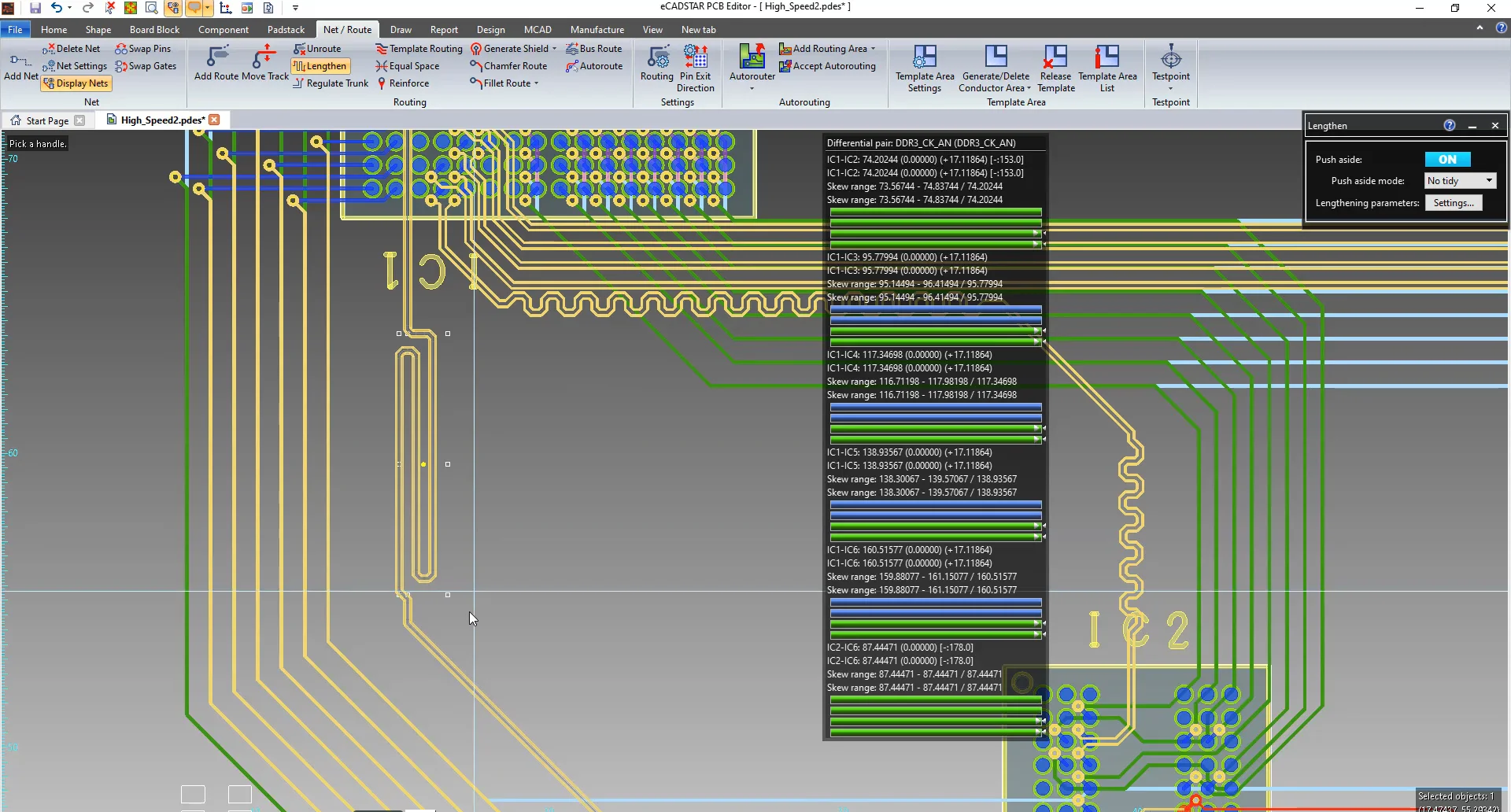Click Release Template
Viewport: 1511px width, 812px height.
click(x=1055, y=68)
